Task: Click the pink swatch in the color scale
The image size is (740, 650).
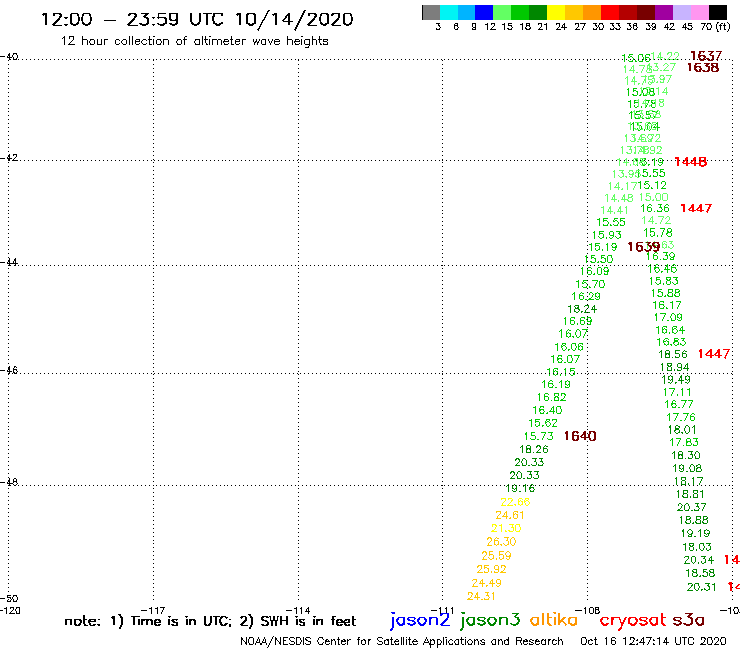Action: coord(699,13)
